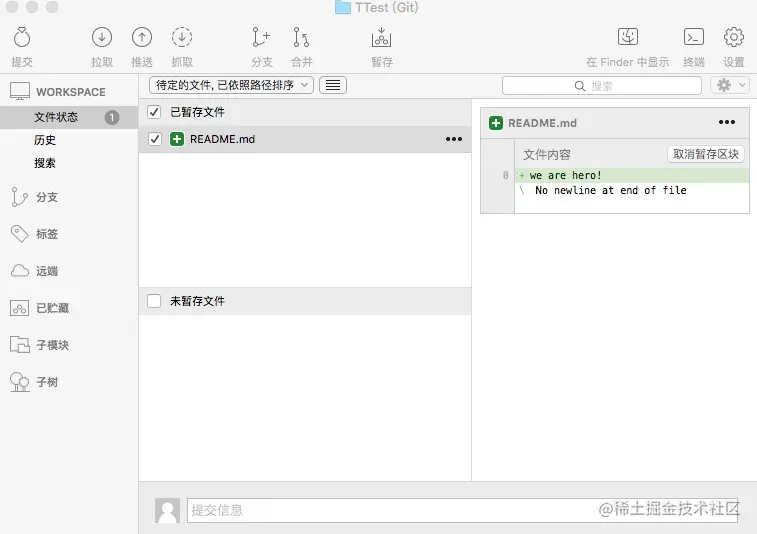Screen dimensions: 757x534
Task: Click inside the 搜索 search field
Action: pyautogui.click(x=602, y=86)
